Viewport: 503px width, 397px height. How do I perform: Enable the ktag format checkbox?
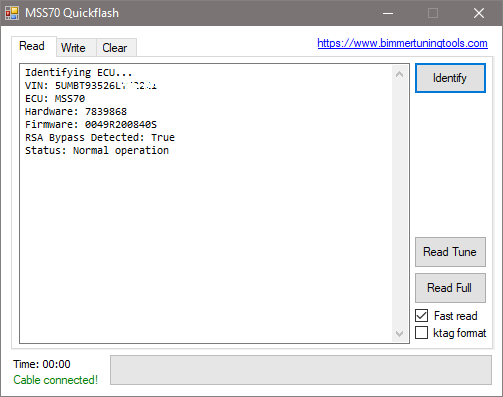tap(422, 332)
